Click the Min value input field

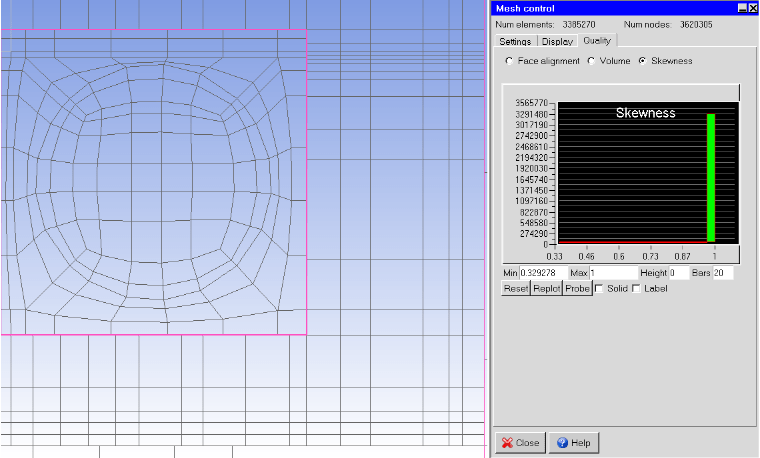point(542,273)
